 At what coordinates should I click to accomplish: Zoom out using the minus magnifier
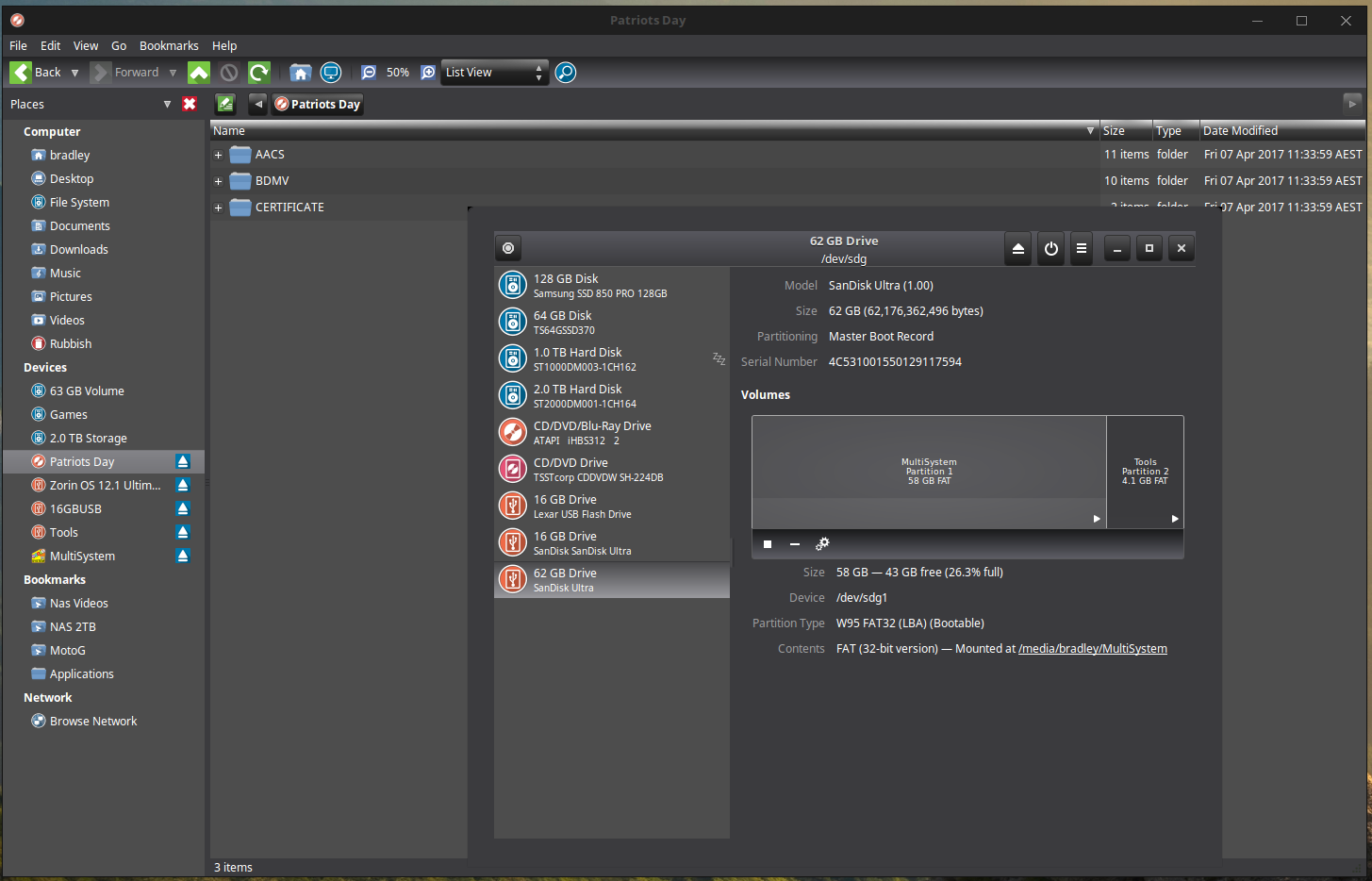click(369, 73)
